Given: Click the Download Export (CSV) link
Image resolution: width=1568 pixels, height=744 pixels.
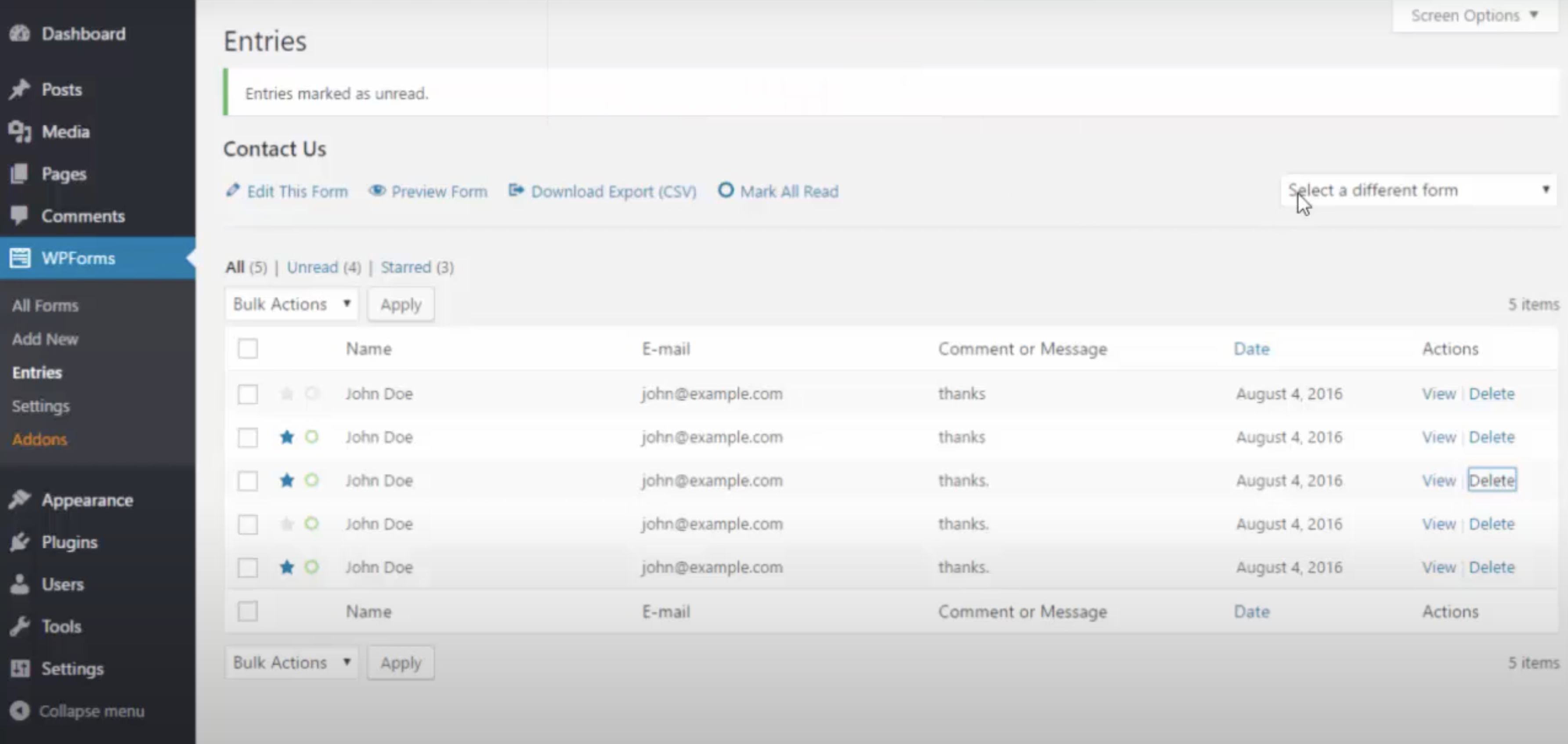Looking at the screenshot, I should [613, 192].
